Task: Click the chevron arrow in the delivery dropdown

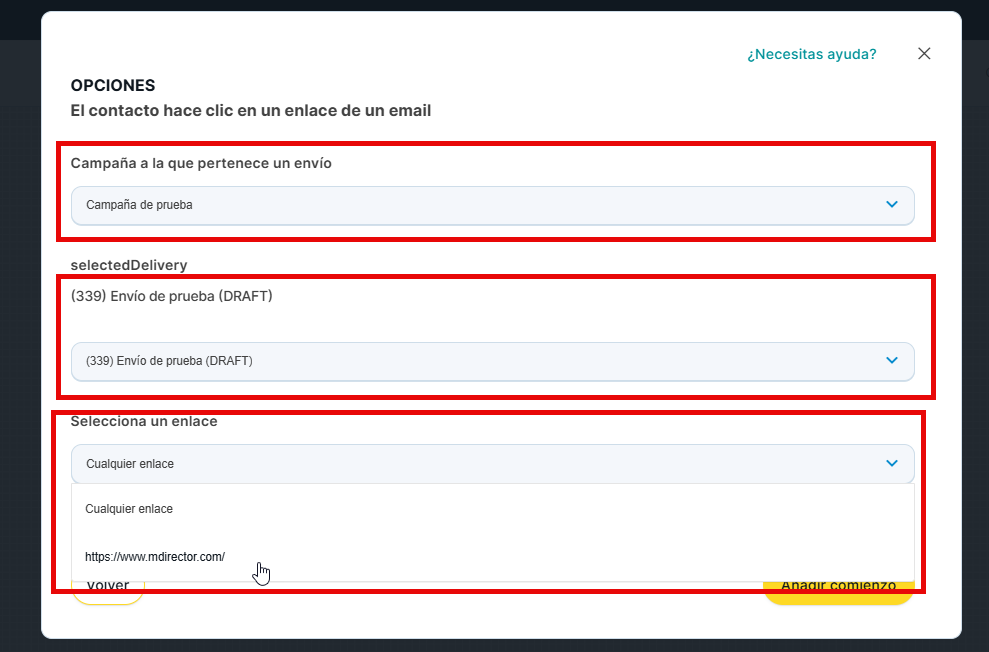Action: pos(892,361)
